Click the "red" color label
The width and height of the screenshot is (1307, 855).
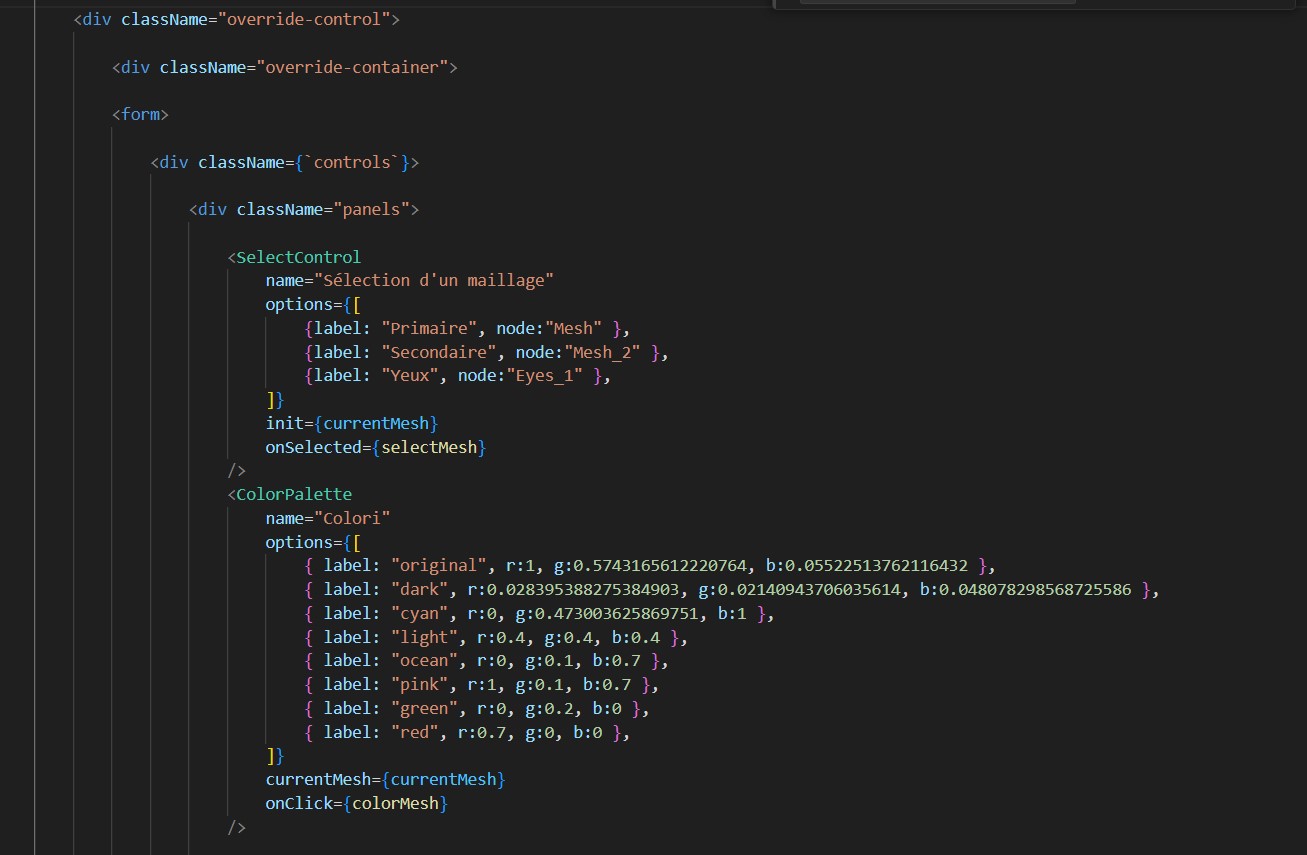click(419, 732)
